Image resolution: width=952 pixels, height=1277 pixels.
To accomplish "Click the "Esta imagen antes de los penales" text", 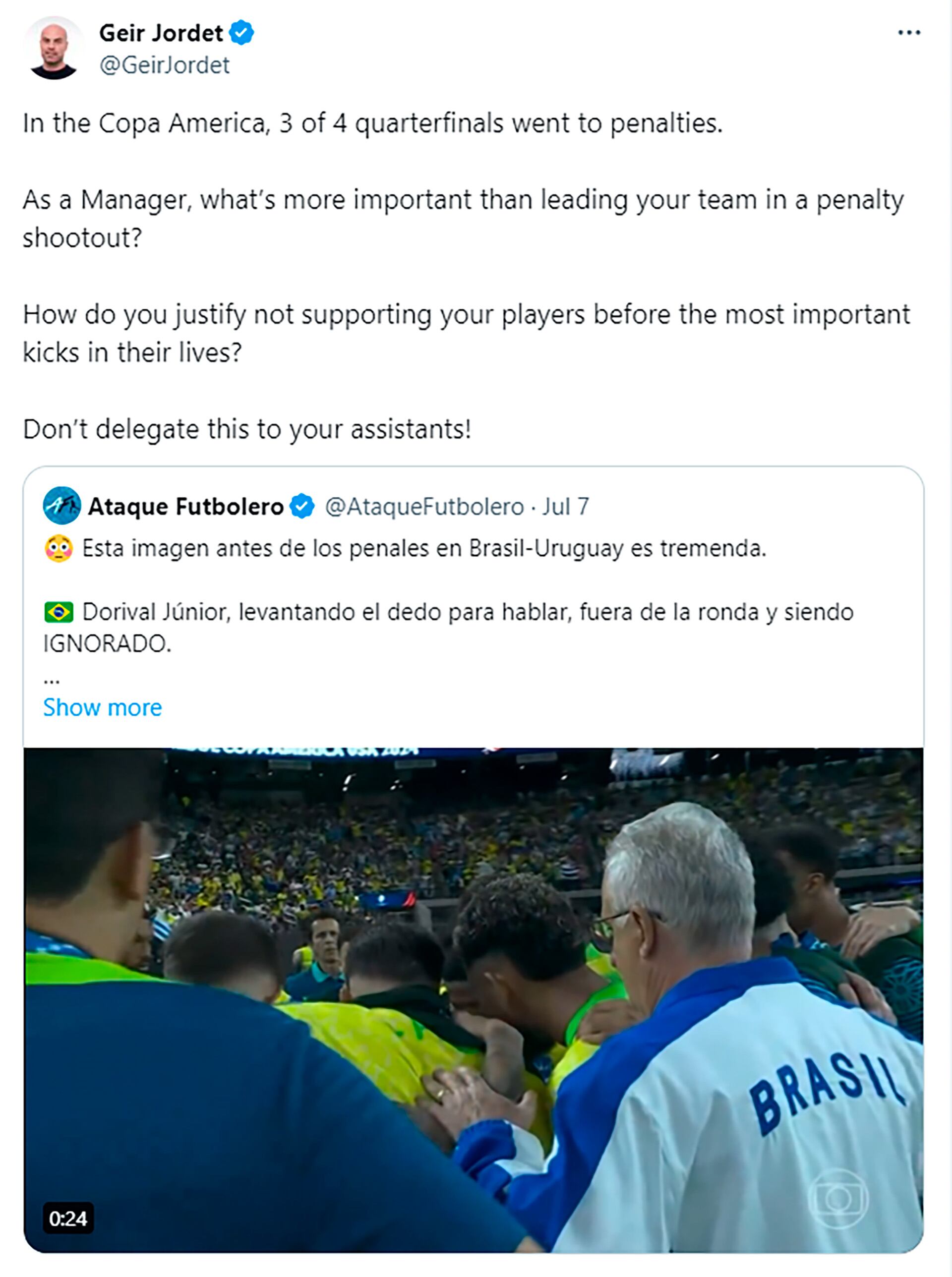I will click(424, 548).
